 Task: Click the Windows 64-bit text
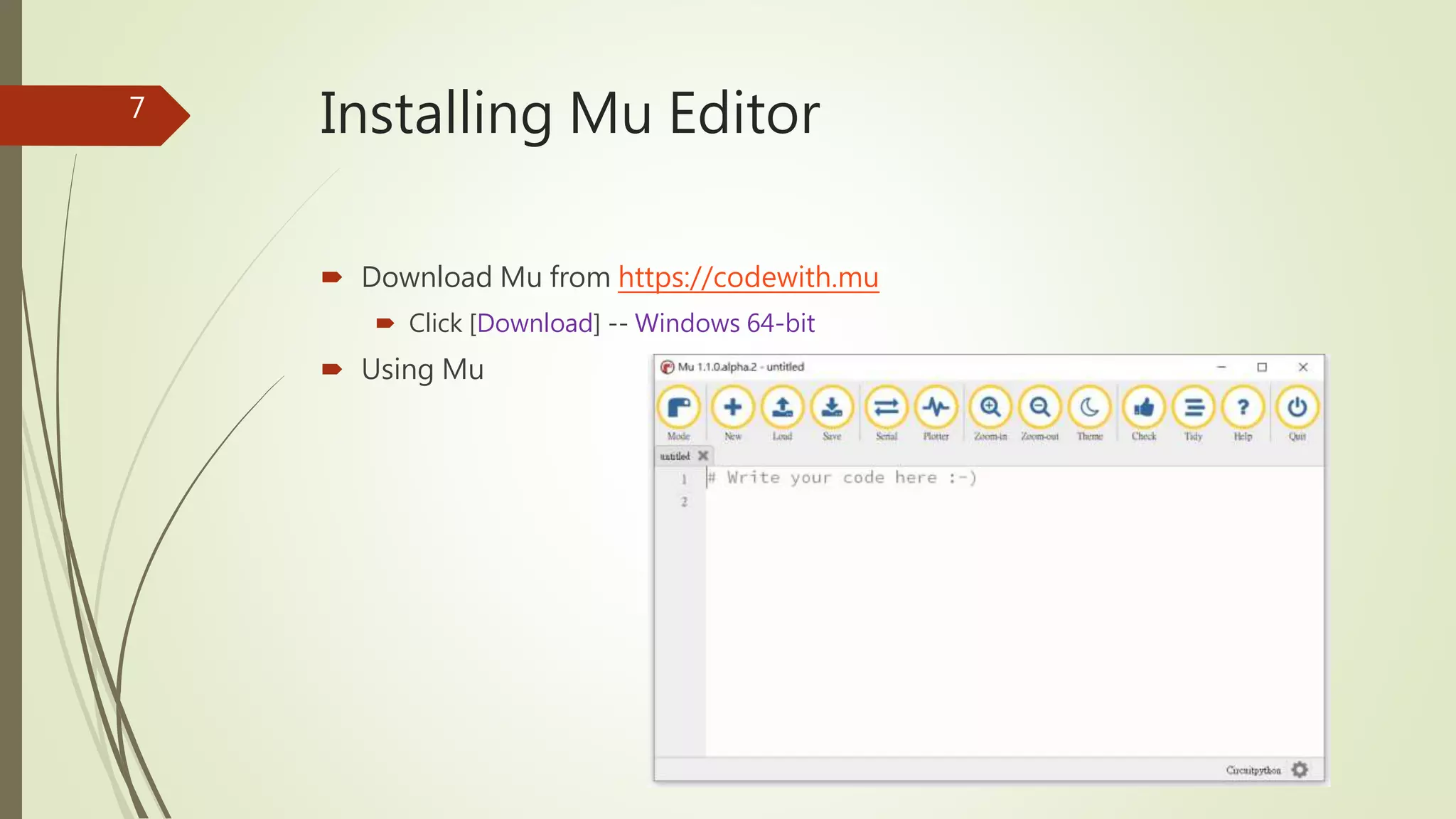pos(724,323)
